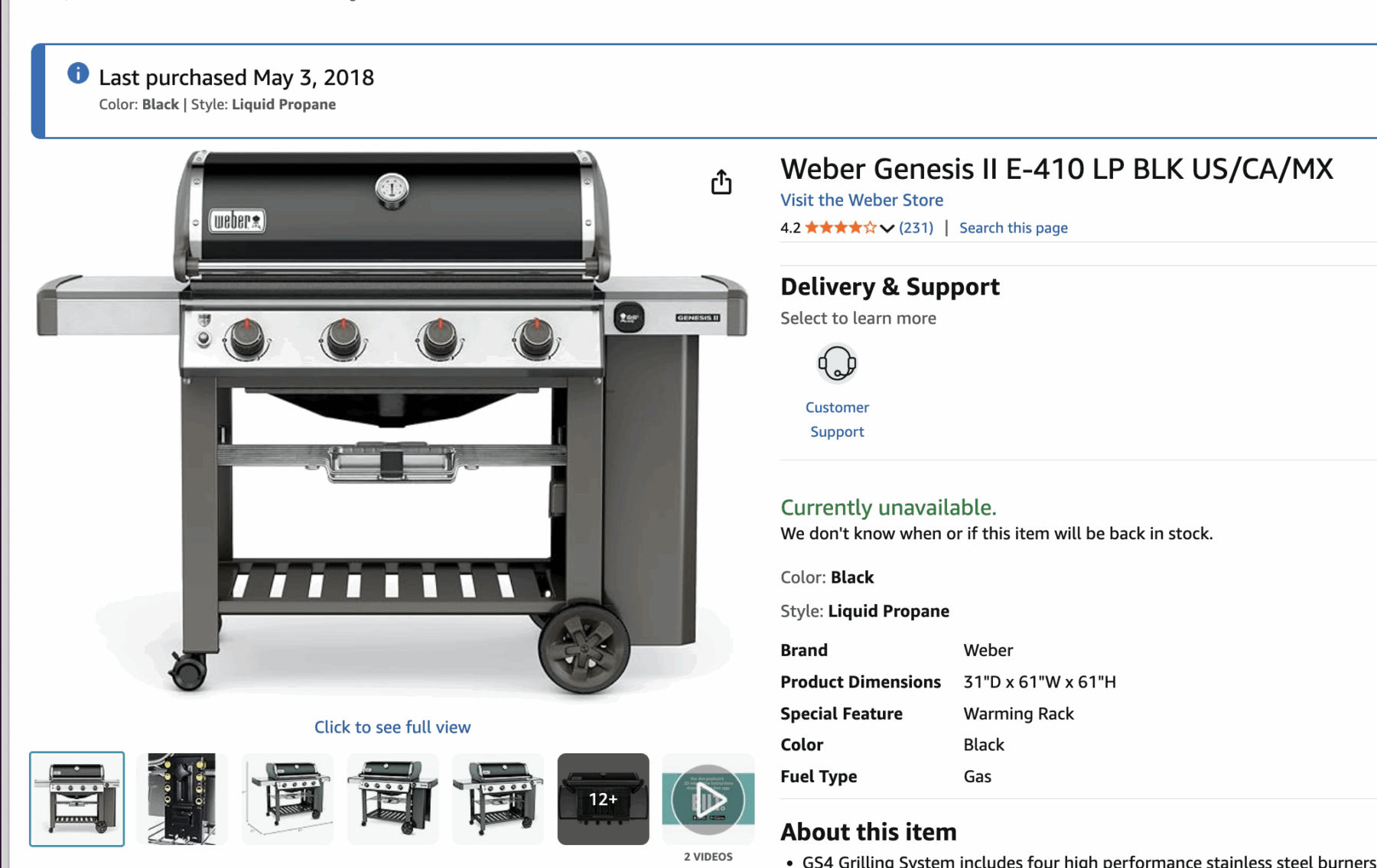Click the Weber Genesis II product title
The height and width of the screenshot is (868, 1377).
1056,169
